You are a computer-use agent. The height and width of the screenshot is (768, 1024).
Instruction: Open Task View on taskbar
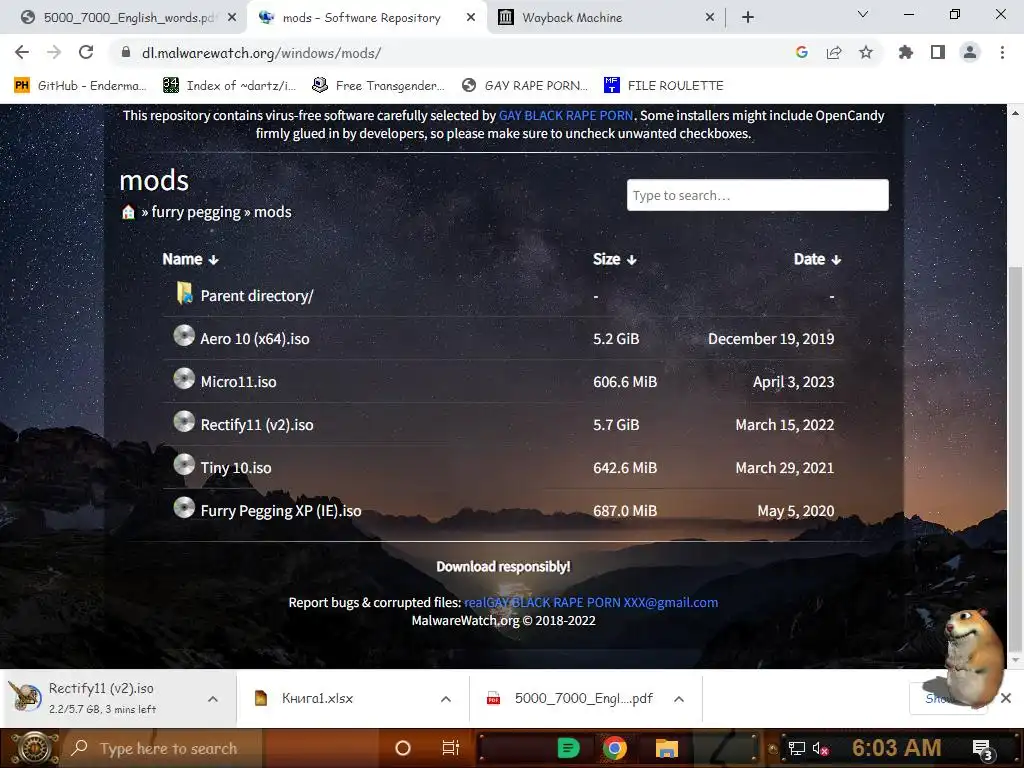(x=451, y=748)
